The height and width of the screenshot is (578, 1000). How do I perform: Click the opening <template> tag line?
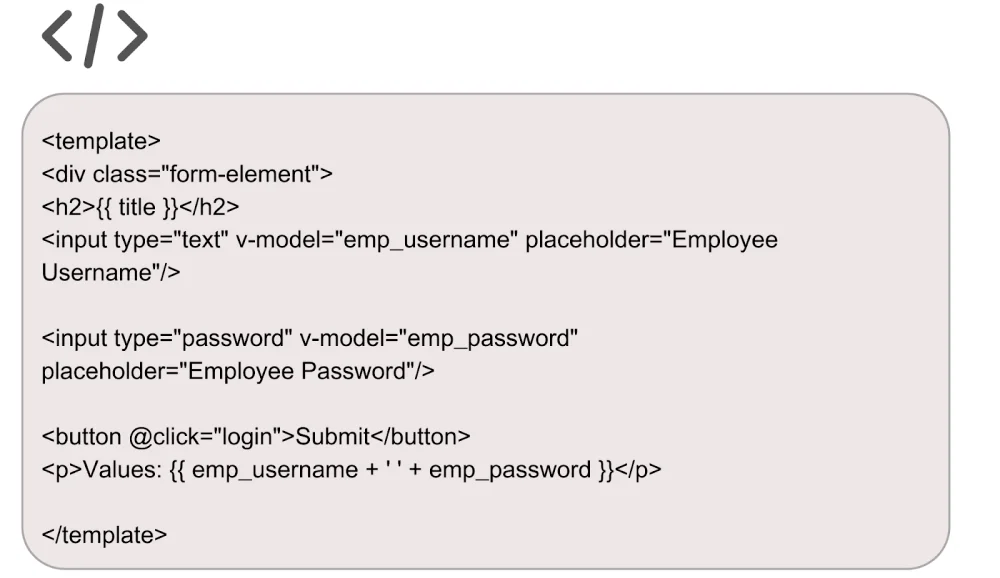[x=101, y=141]
